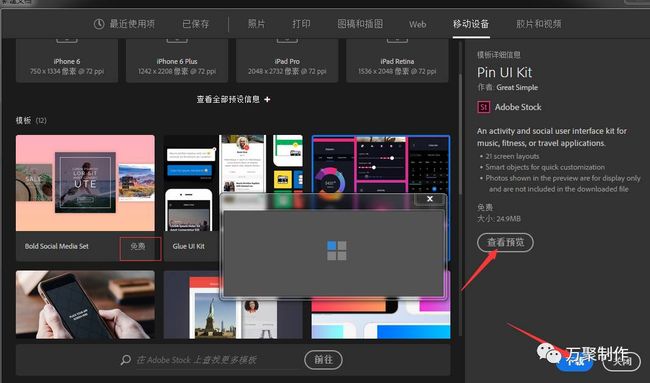Click the Bold Social Media Set title
The image size is (650, 383).
point(56,246)
